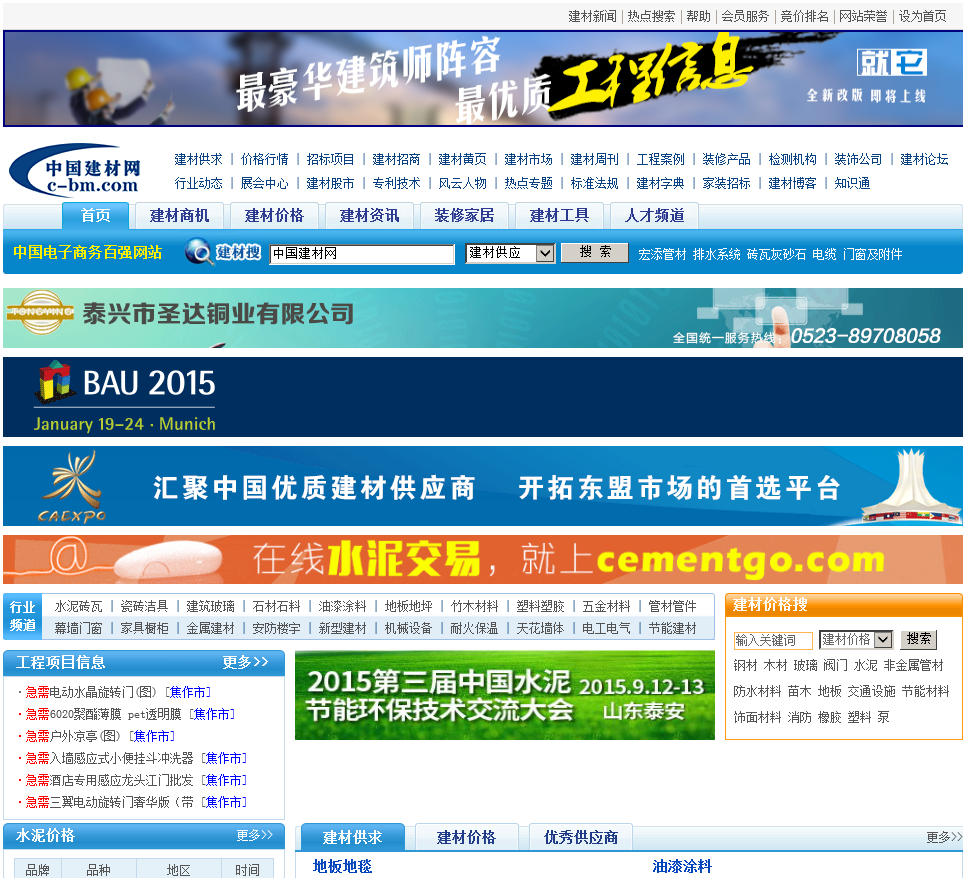Open the 工程信息 top banner ad

[483, 79]
